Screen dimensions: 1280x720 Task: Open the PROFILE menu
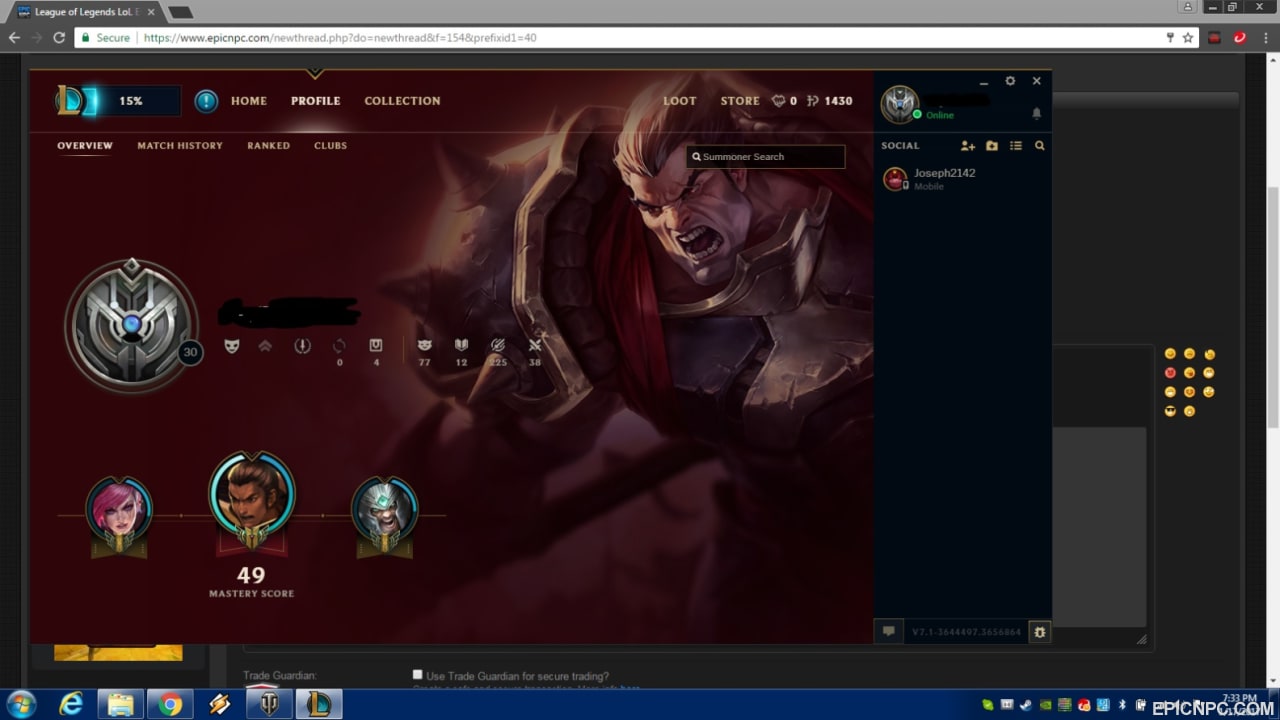pyautogui.click(x=316, y=101)
